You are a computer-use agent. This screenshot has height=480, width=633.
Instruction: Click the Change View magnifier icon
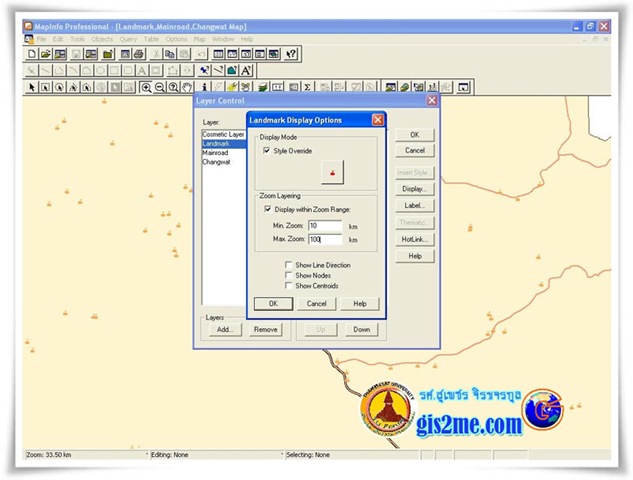(x=174, y=87)
